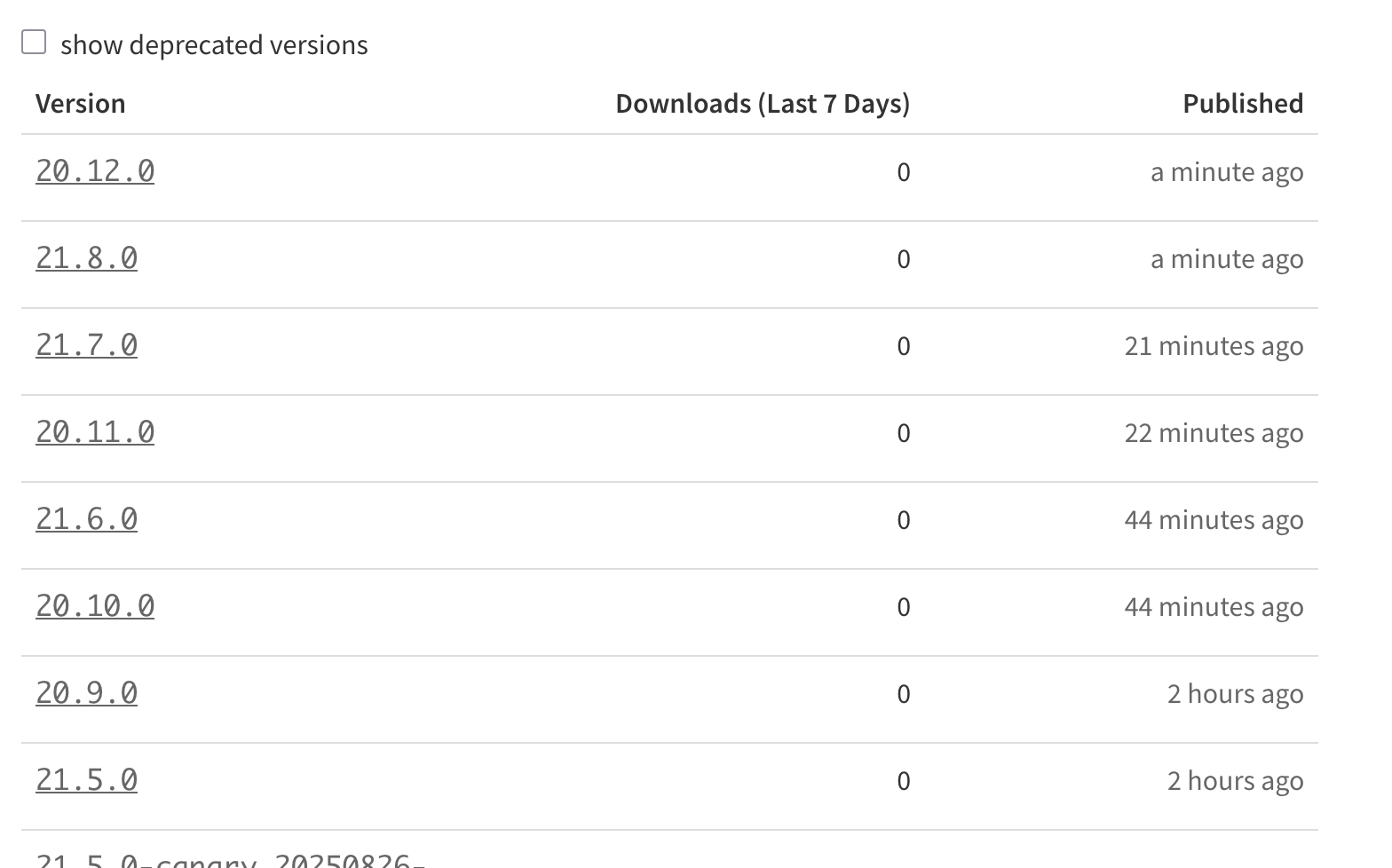
Task: Click download count for version 20.9.0
Action: [903, 694]
